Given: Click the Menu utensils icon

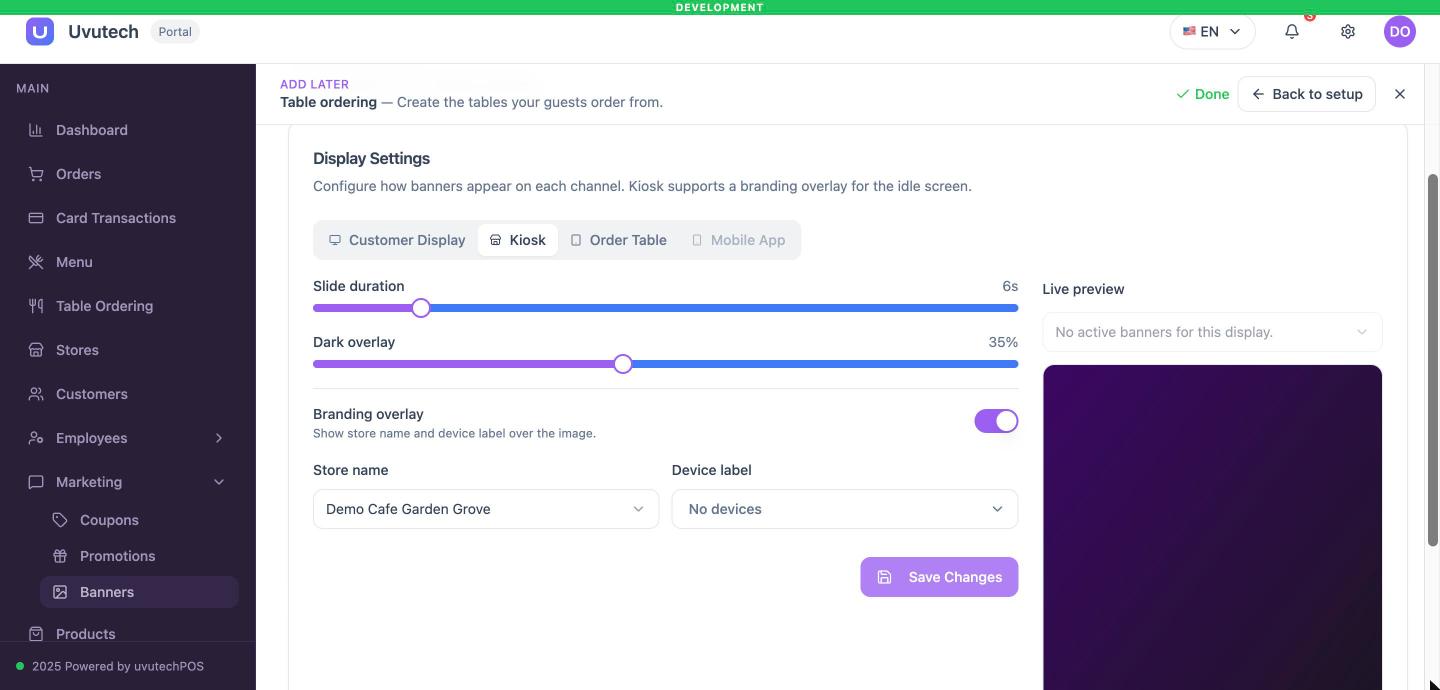Looking at the screenshot, I should (x=36, y=262).
